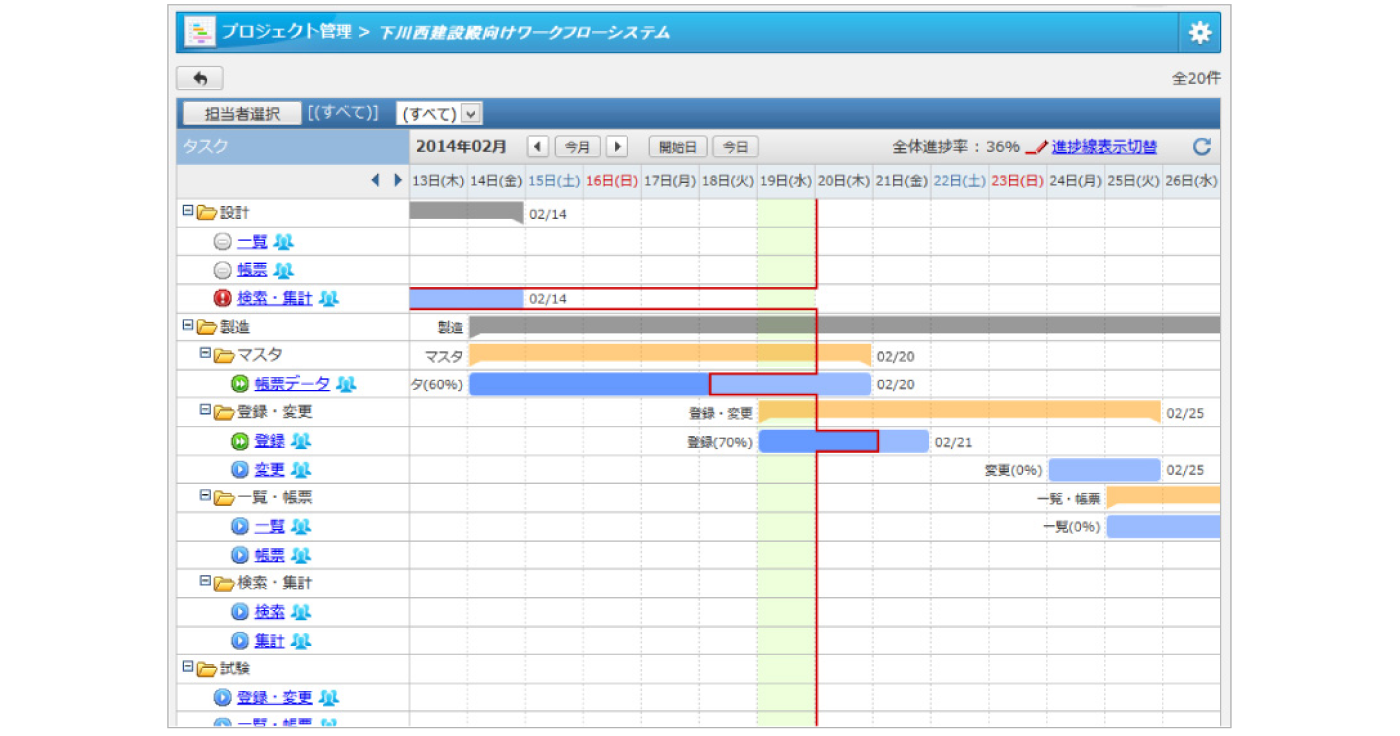Viewport: 1400px width, 736px height.
Task: Click the project management app icon
Action: [200, 33]
